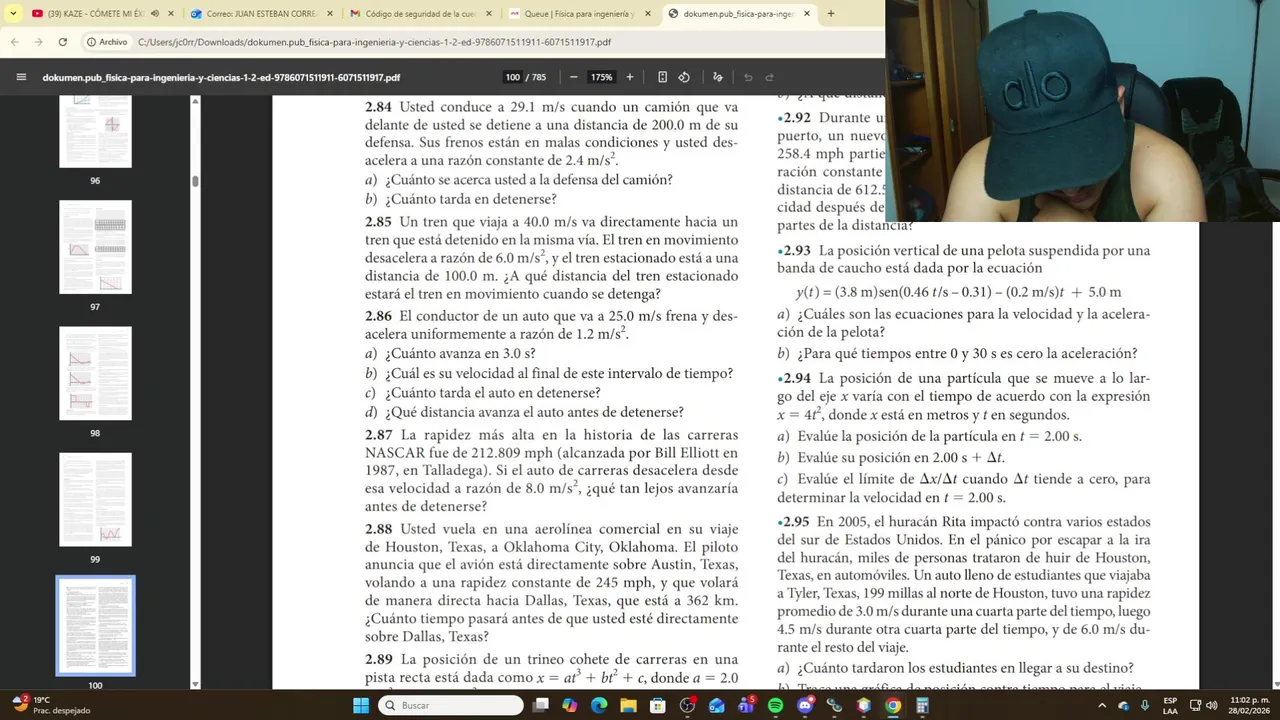Open the PDF sidebar hamburger menu
Screen dimensions: 1280x720
pos(21,77)
